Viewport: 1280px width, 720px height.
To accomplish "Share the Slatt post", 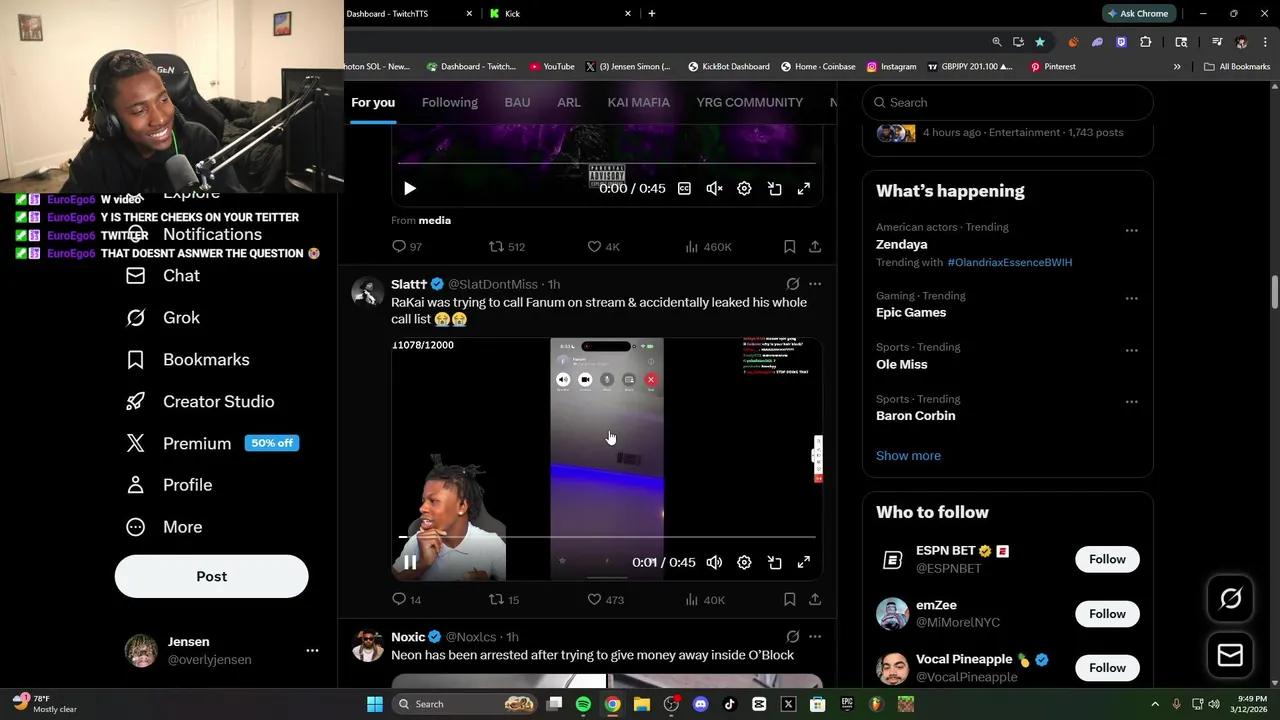I will click(x=815, y=599).
